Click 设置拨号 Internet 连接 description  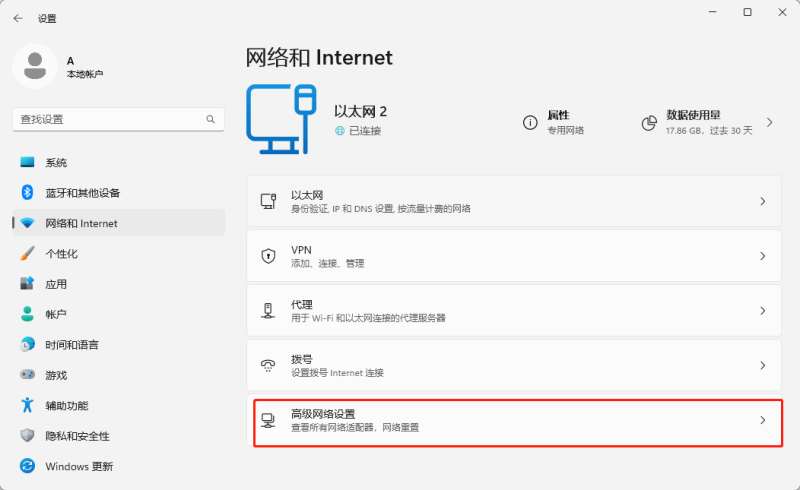click(337, 373)
